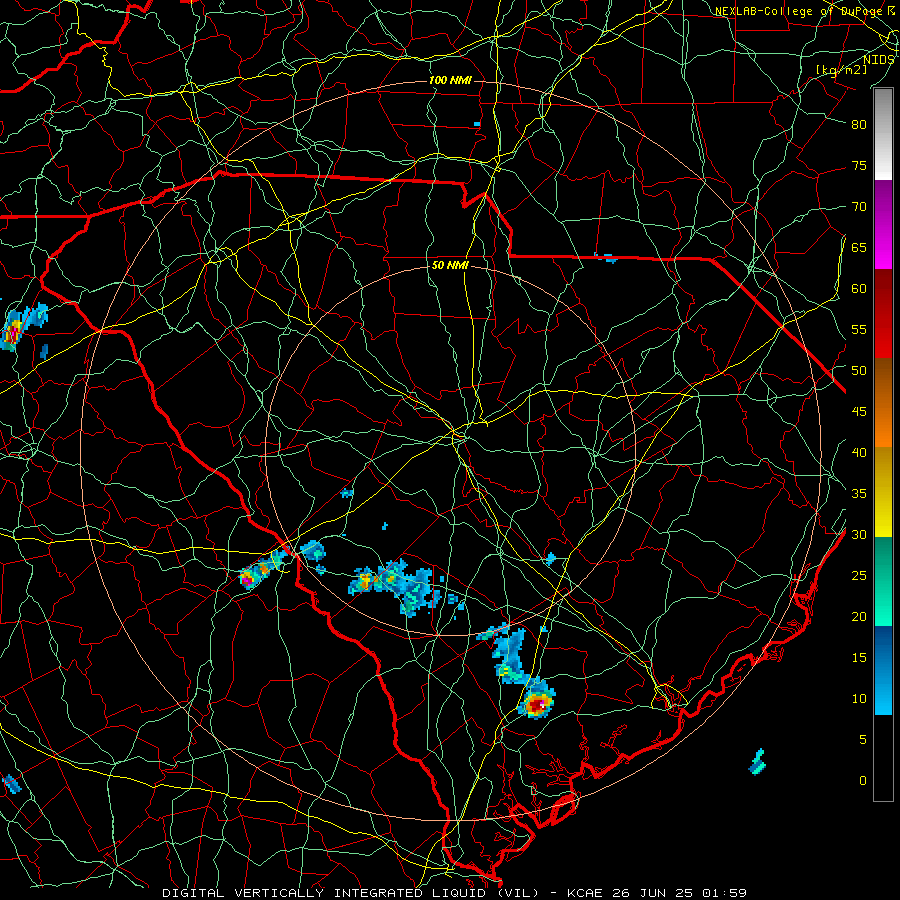Select the green segment of the color scale

click(883, 581)
